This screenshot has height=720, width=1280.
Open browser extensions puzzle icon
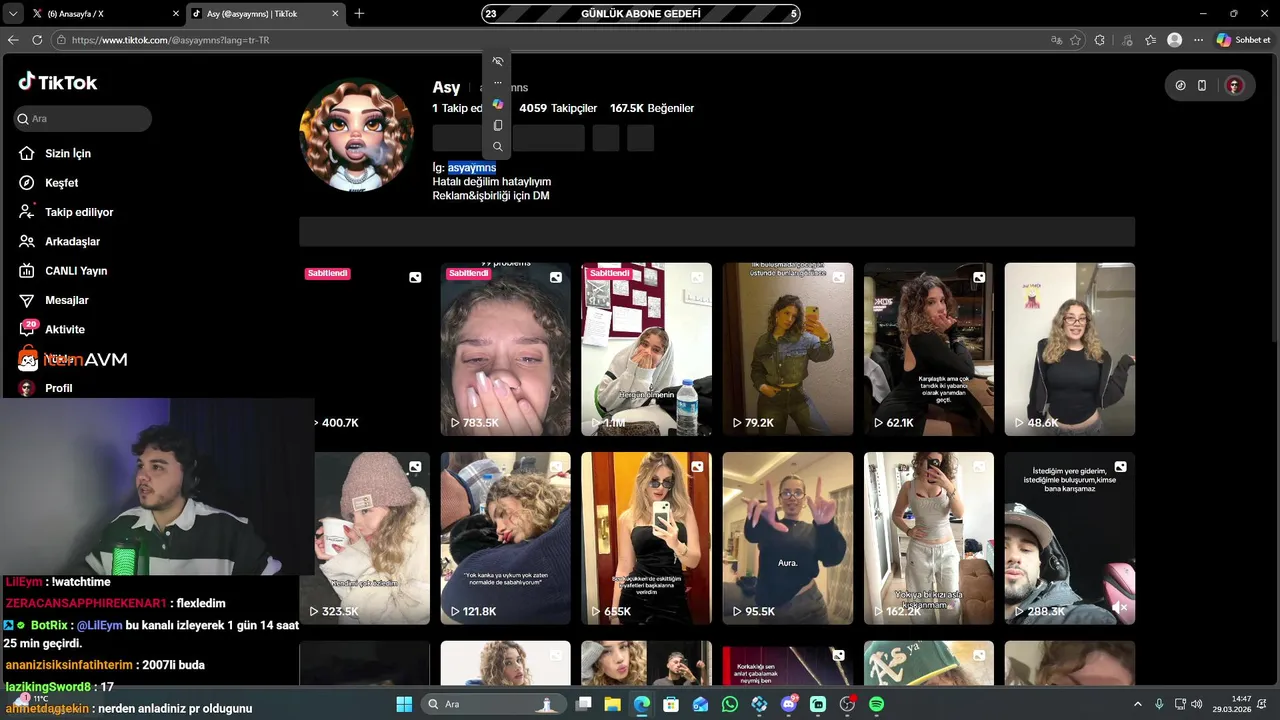coord(1100,40)
